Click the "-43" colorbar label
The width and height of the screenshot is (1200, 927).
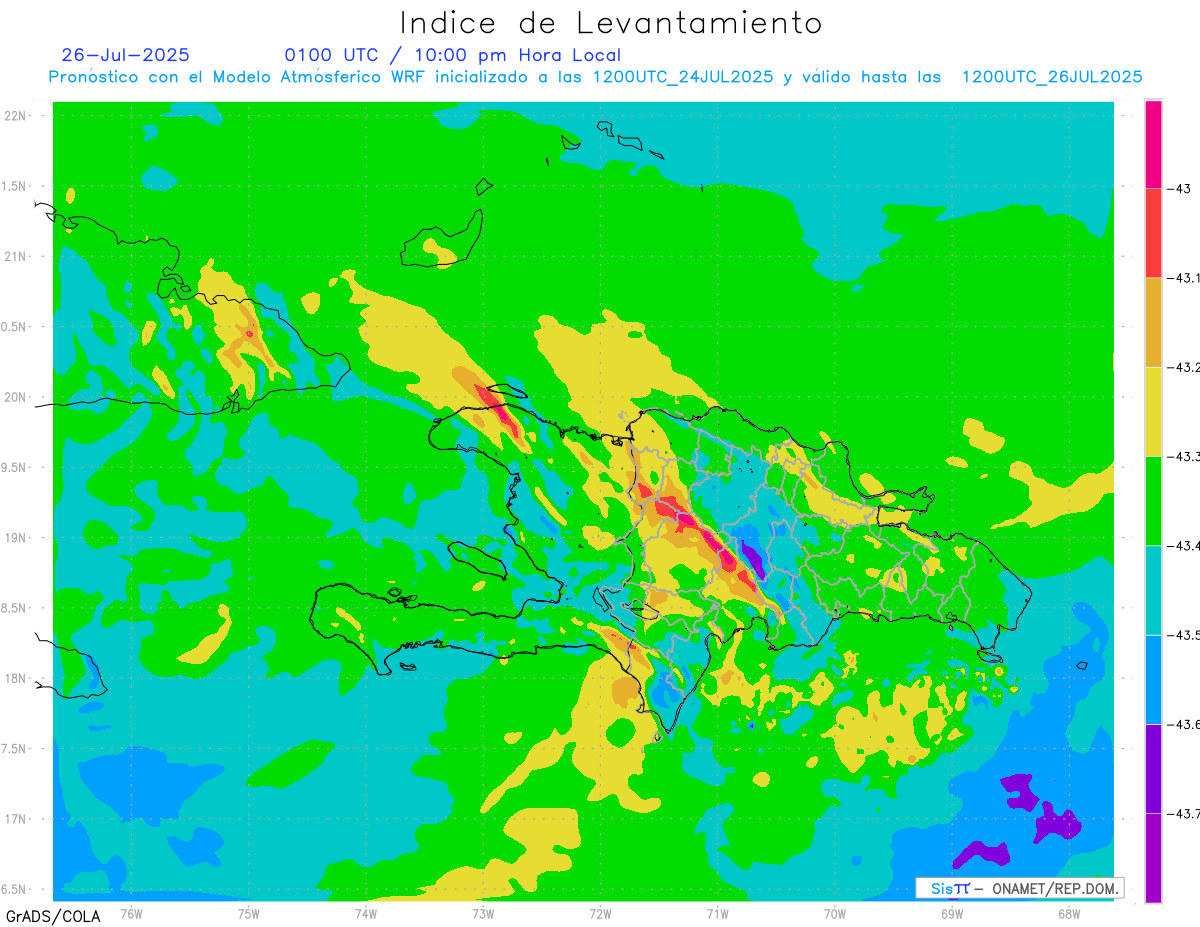(x=1178, y=188)
